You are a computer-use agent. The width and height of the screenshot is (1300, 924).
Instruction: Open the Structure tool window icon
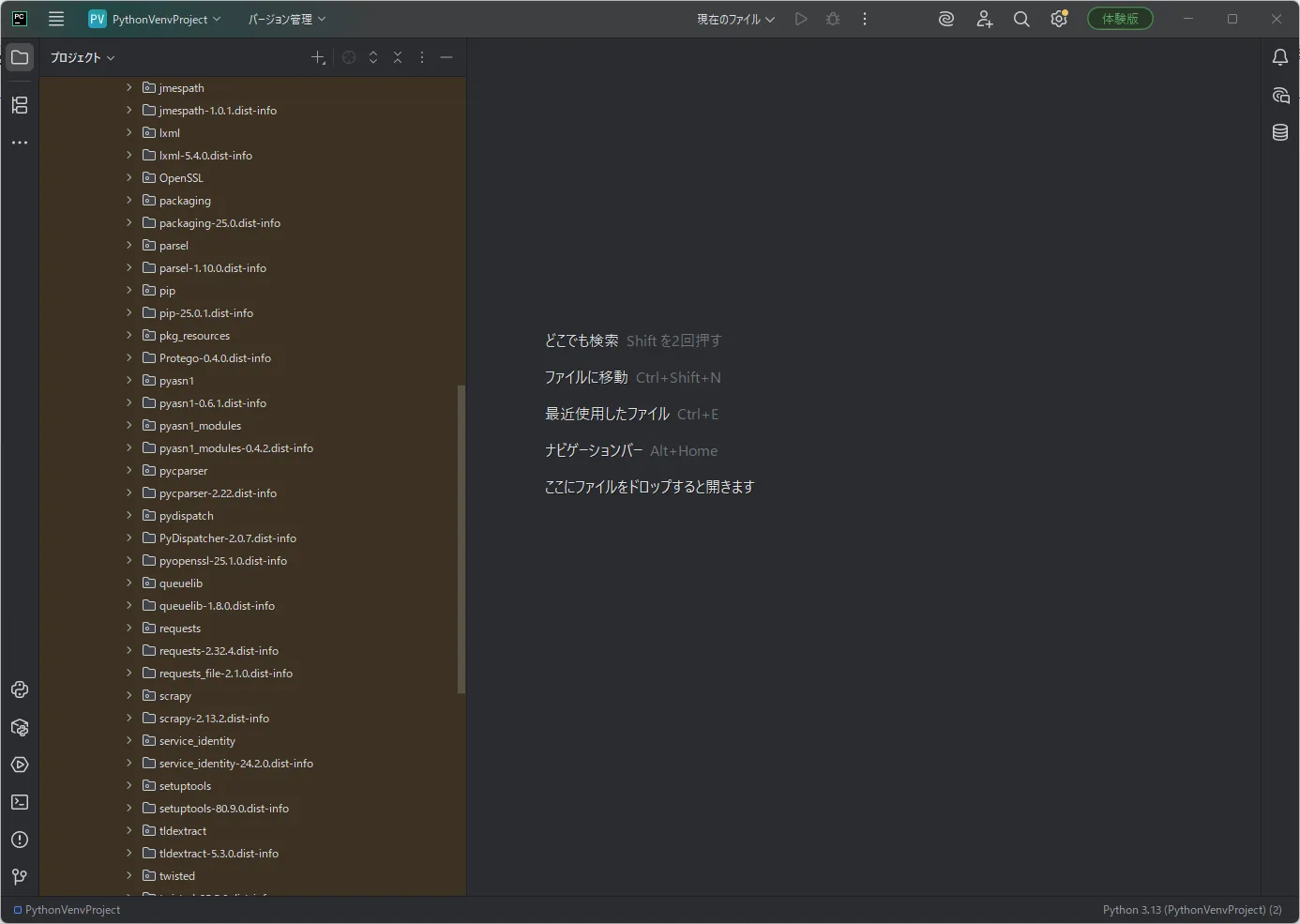(x=20, y=105)
